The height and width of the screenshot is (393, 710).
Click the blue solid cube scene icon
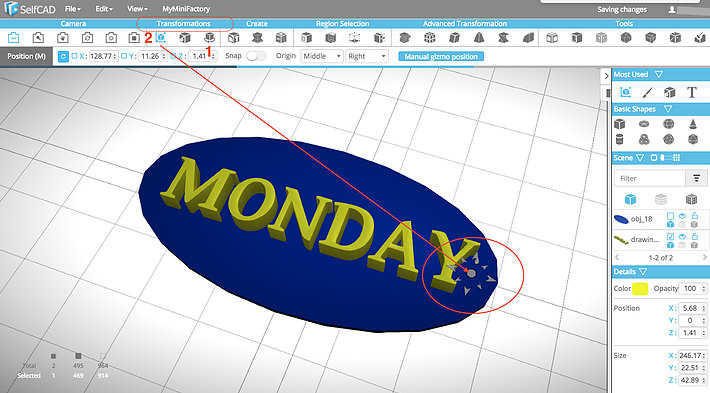point(630,199)
